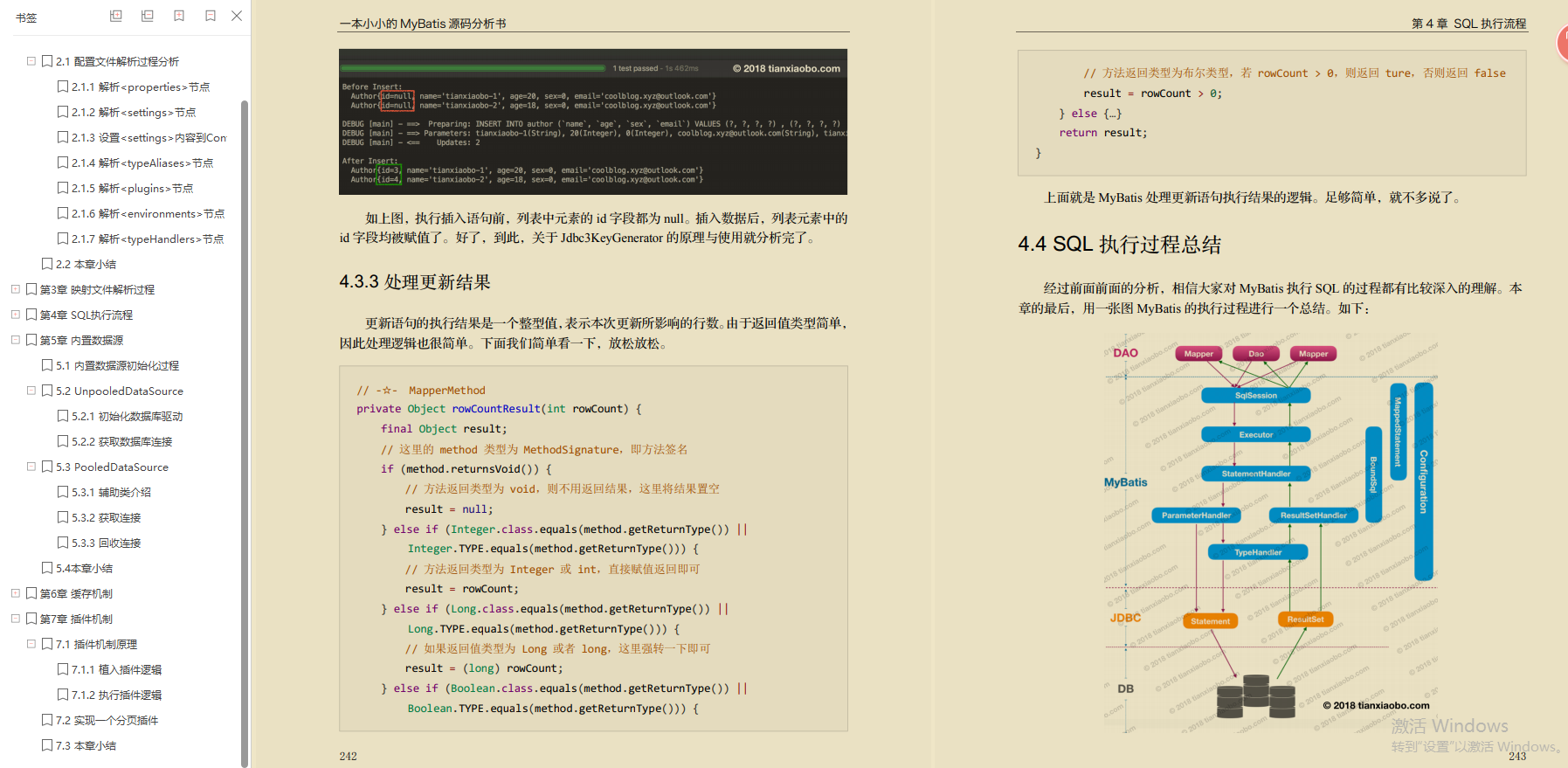
Task: Collapse the 7.1 插件机制原理 node
Action: [31, 644]
